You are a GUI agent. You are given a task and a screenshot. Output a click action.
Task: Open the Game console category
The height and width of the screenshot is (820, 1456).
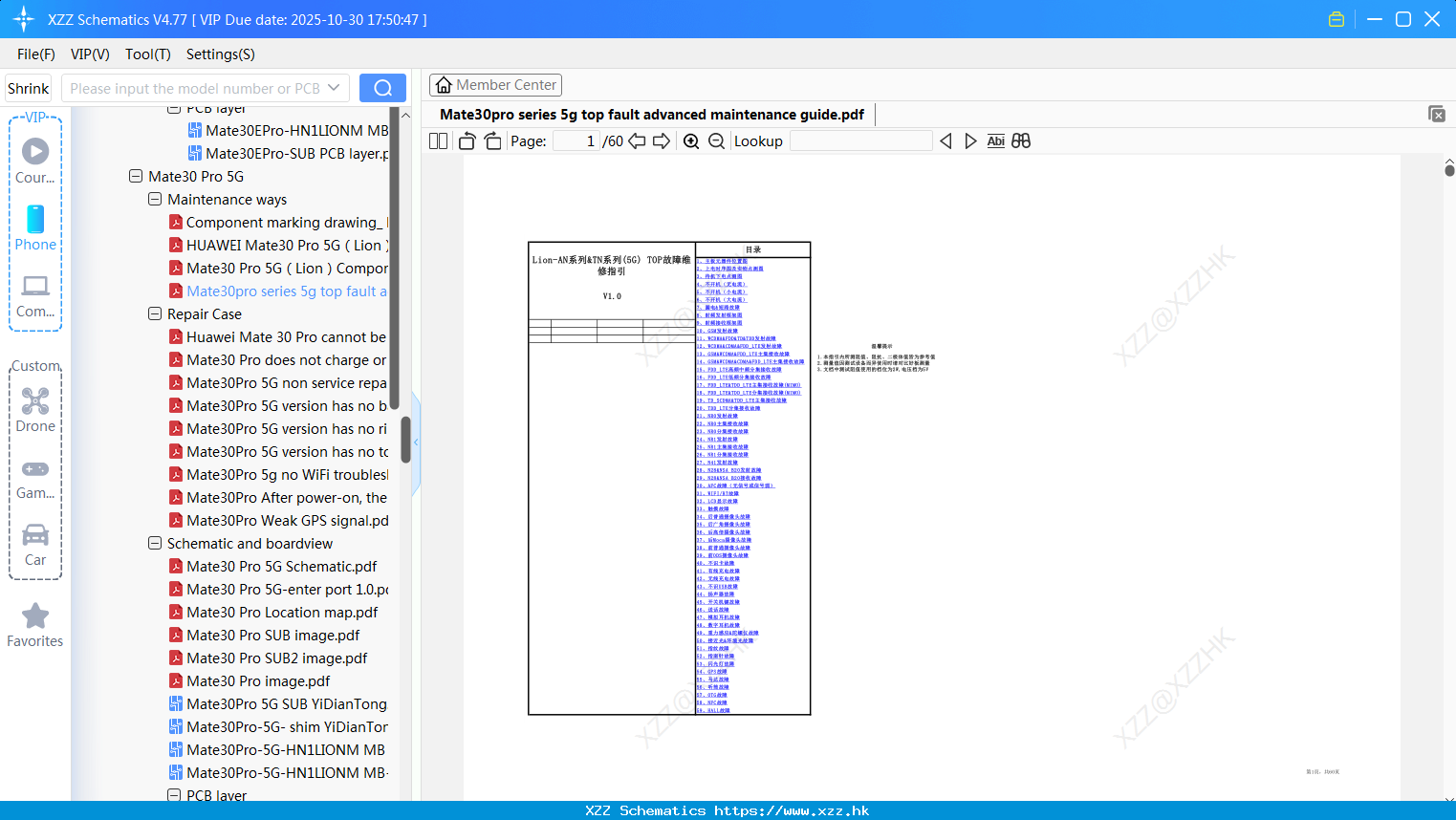[x=35, y=478]
